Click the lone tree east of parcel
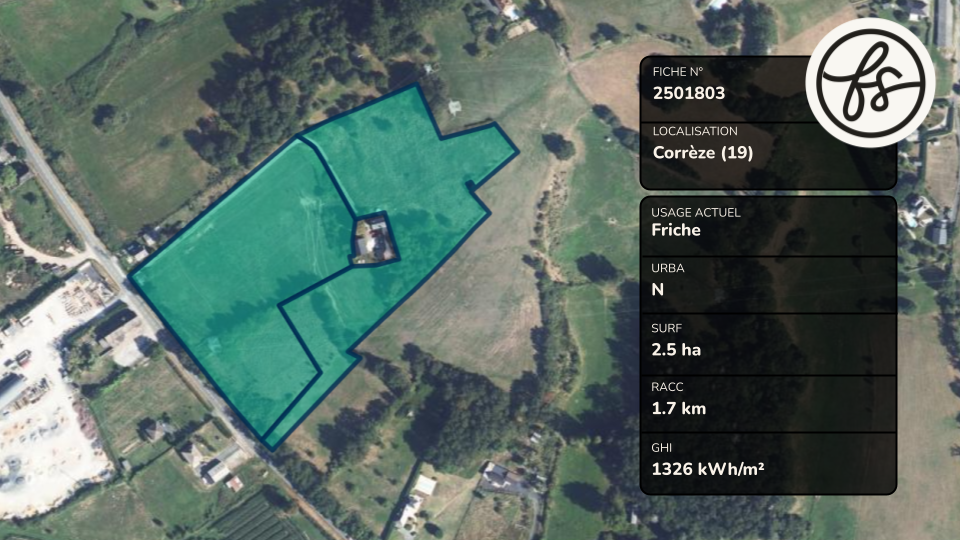 pyautogui.click(x=558, y=146)
